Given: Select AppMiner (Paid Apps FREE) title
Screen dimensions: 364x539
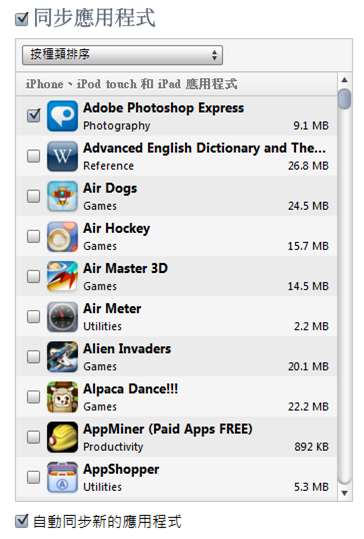Looking at the screenshot, I should (x=168, y=429).
